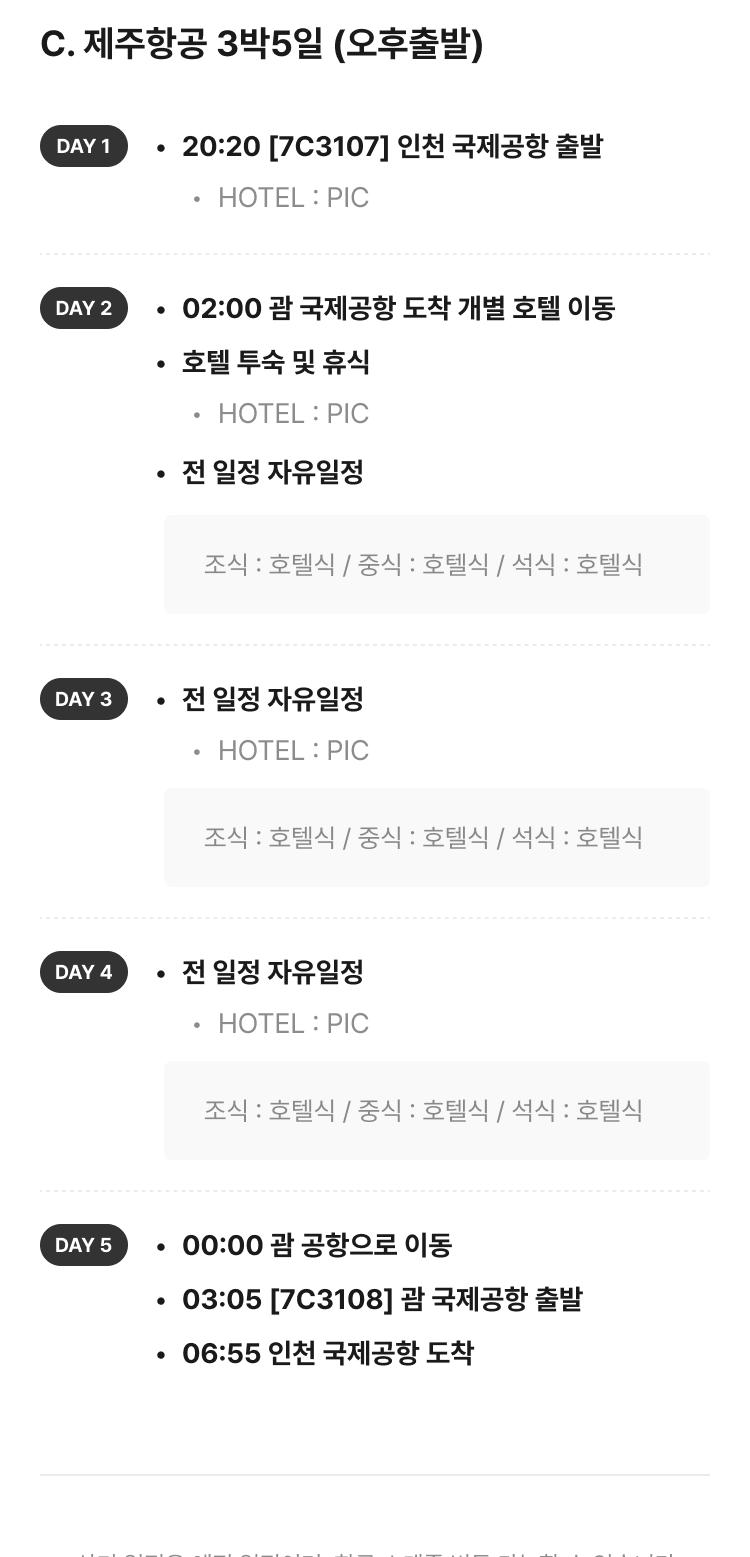
Task: Click HOTEL : PIC under DAY 4
Action: tap(293, 1024)
